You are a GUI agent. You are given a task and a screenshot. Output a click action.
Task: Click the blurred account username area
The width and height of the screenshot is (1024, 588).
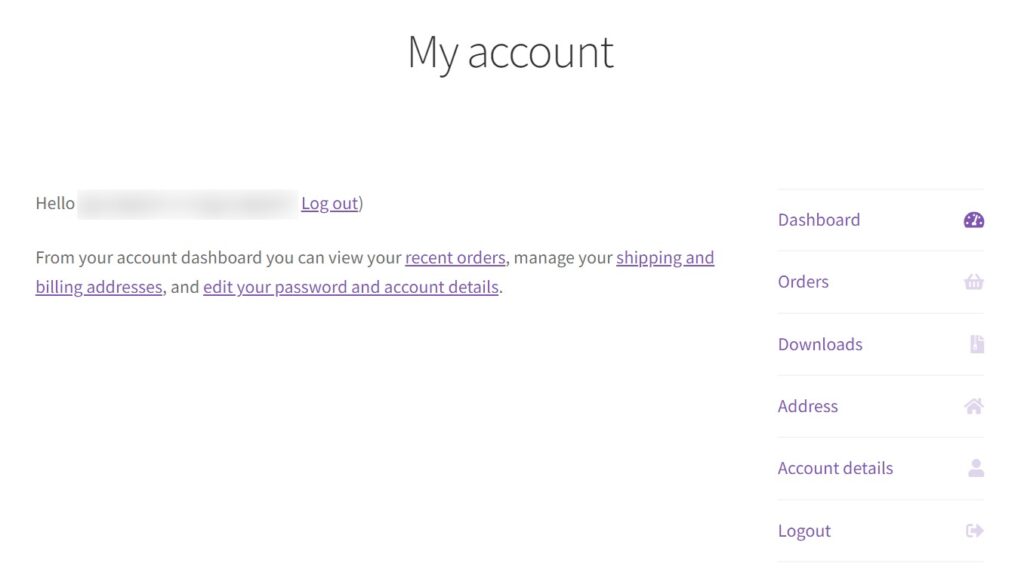[190, 203]
